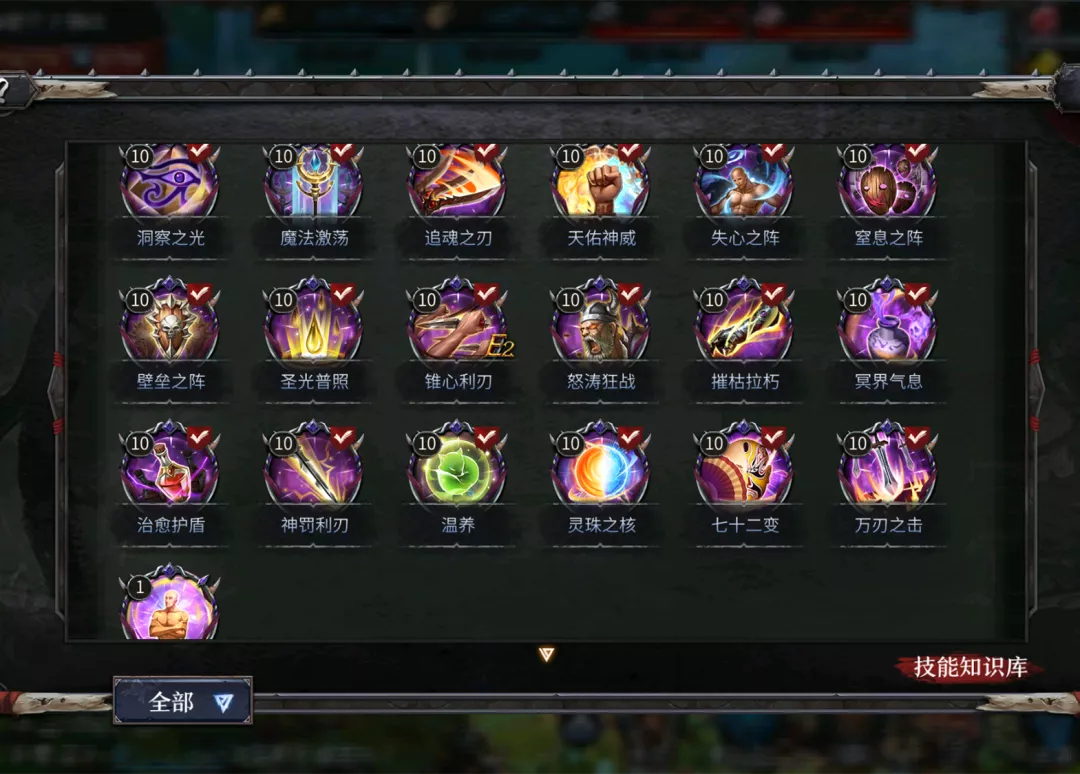Choose the 壁垒之阵 skull shield skill
Screen dimensions: 1080x774
pyautogui.click(x=170, y=321)
